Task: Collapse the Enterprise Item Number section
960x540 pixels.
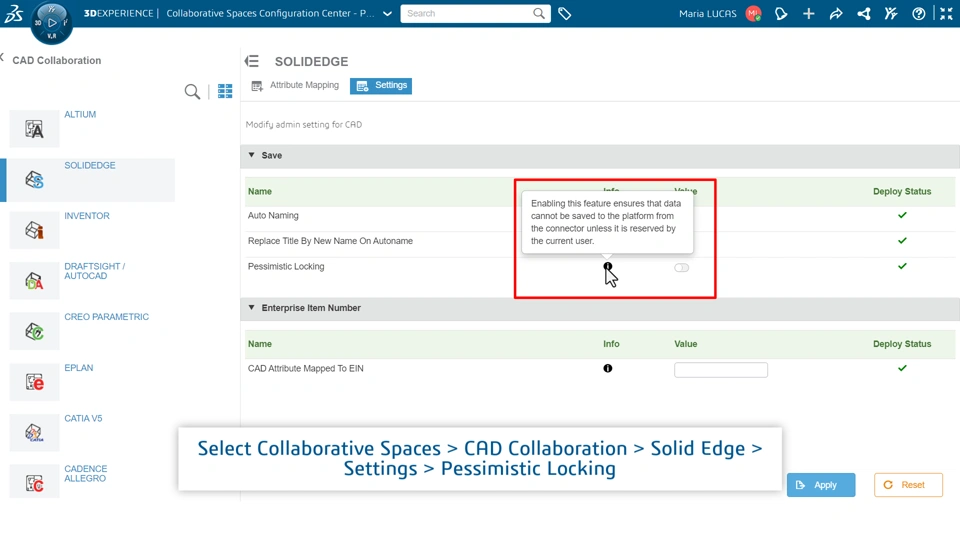Action: pyautogui.click(x=252, y=308)
